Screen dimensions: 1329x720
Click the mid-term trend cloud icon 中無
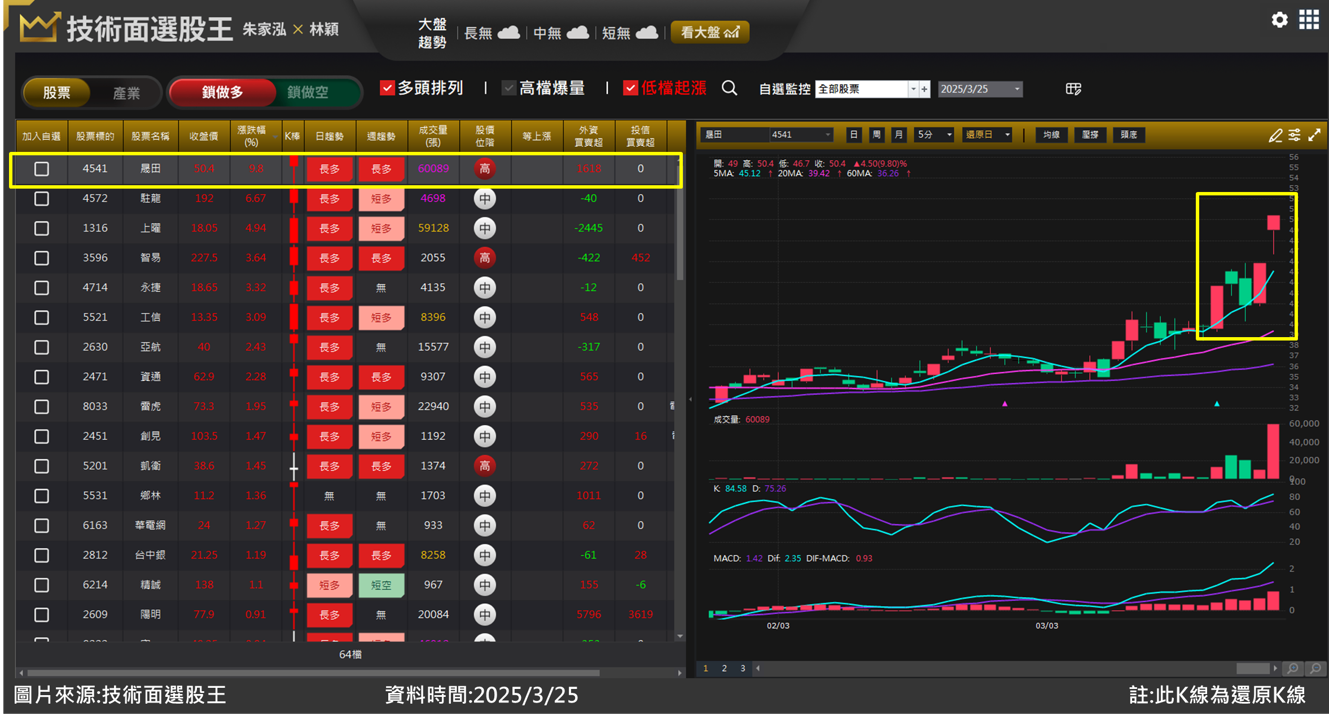(x=577, y=33)
